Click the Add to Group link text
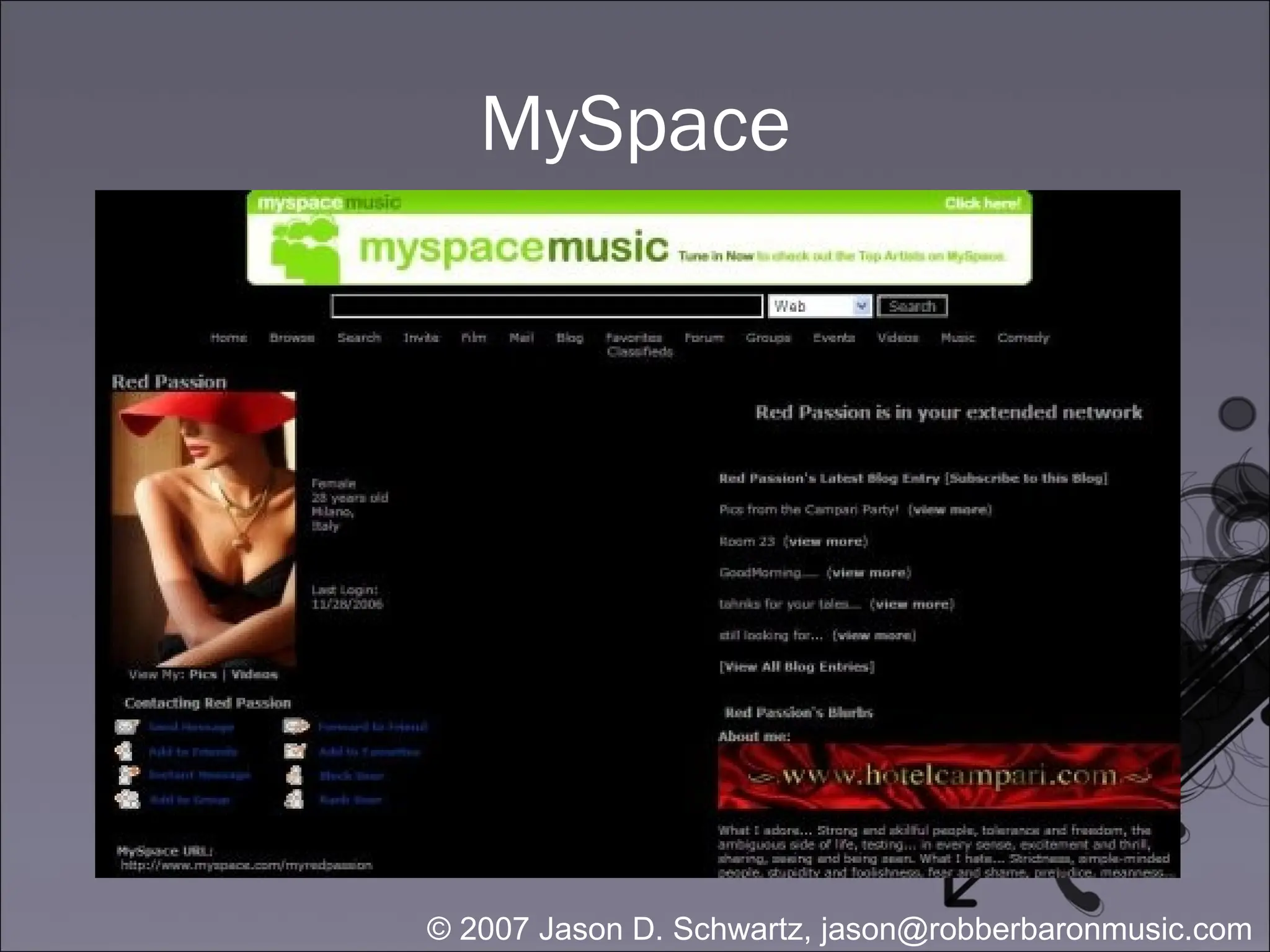Screen dimensions: 1270x952 click(x=190, y=800)
